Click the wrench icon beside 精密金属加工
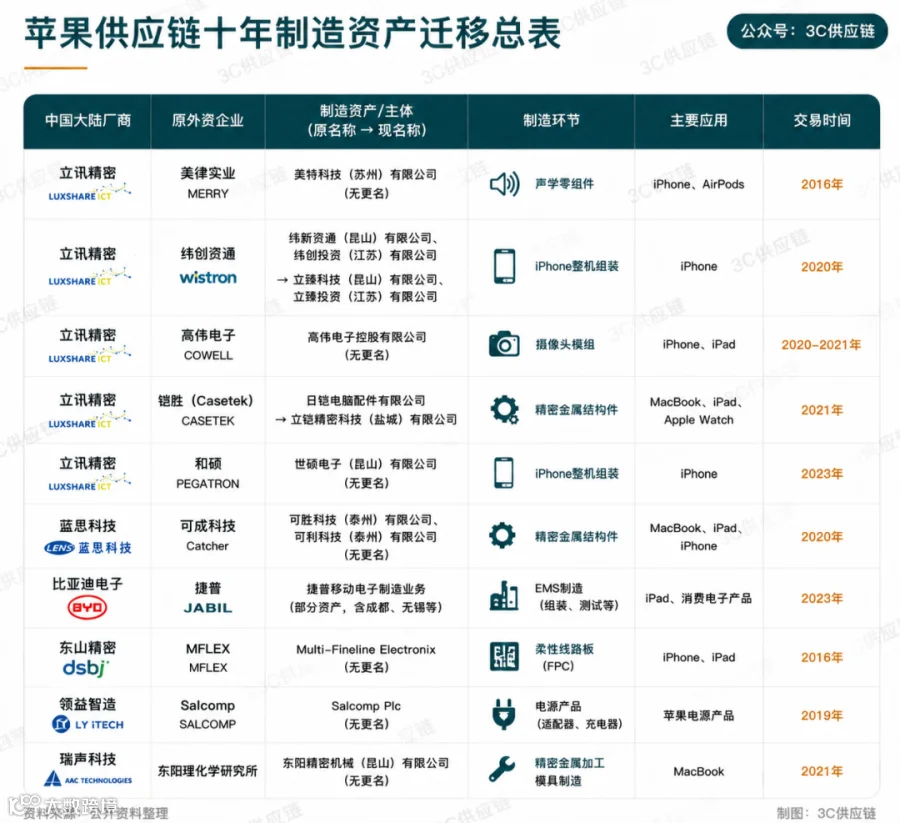 (x=502, y=770)
